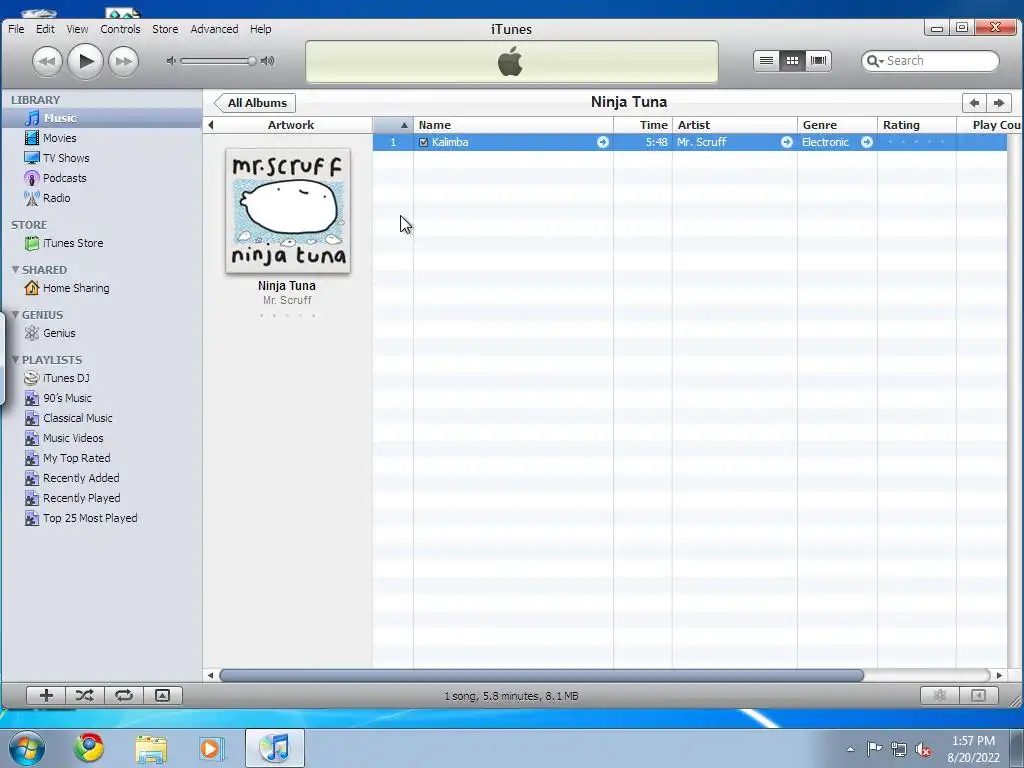Go to the previous album arrow
The image size is (1024, 768).
pyautogui.click(x=974, y=103)
